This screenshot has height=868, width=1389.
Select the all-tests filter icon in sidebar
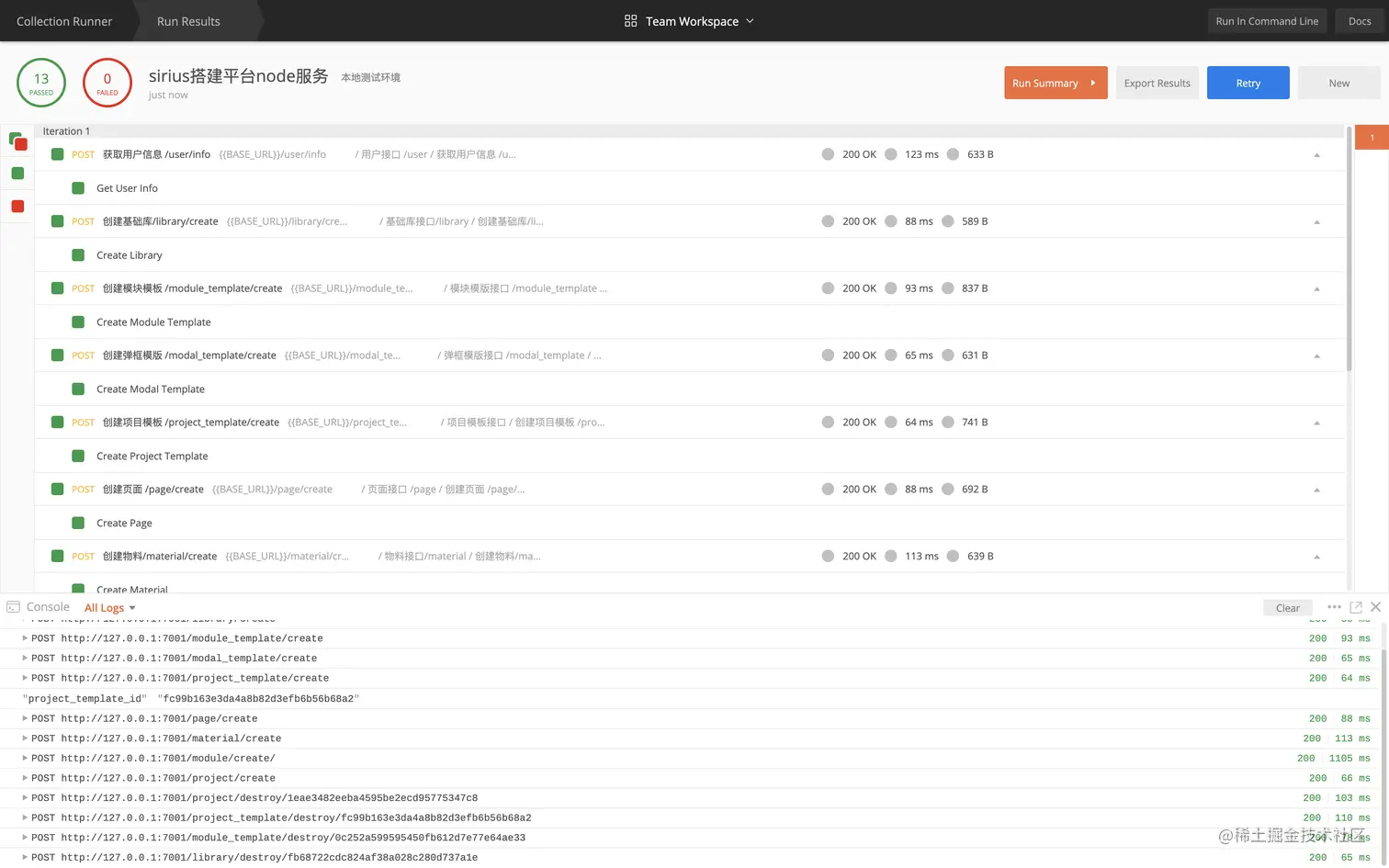click(x=17, y=141)
